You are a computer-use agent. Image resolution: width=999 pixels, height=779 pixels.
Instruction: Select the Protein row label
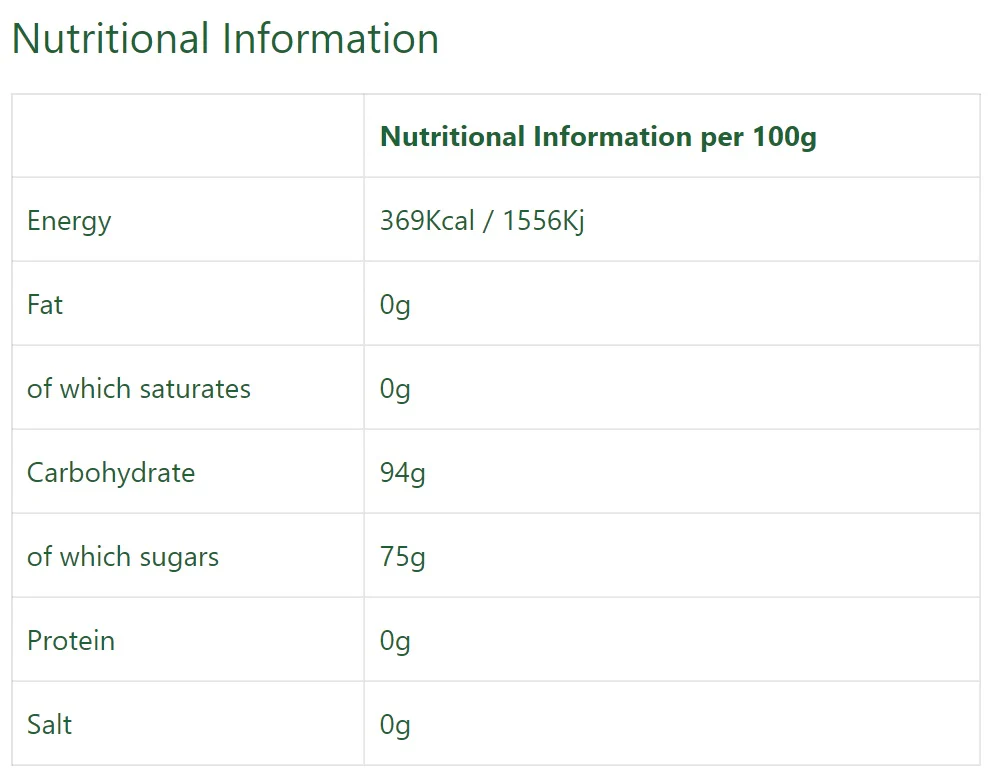(x=71, y=640)
